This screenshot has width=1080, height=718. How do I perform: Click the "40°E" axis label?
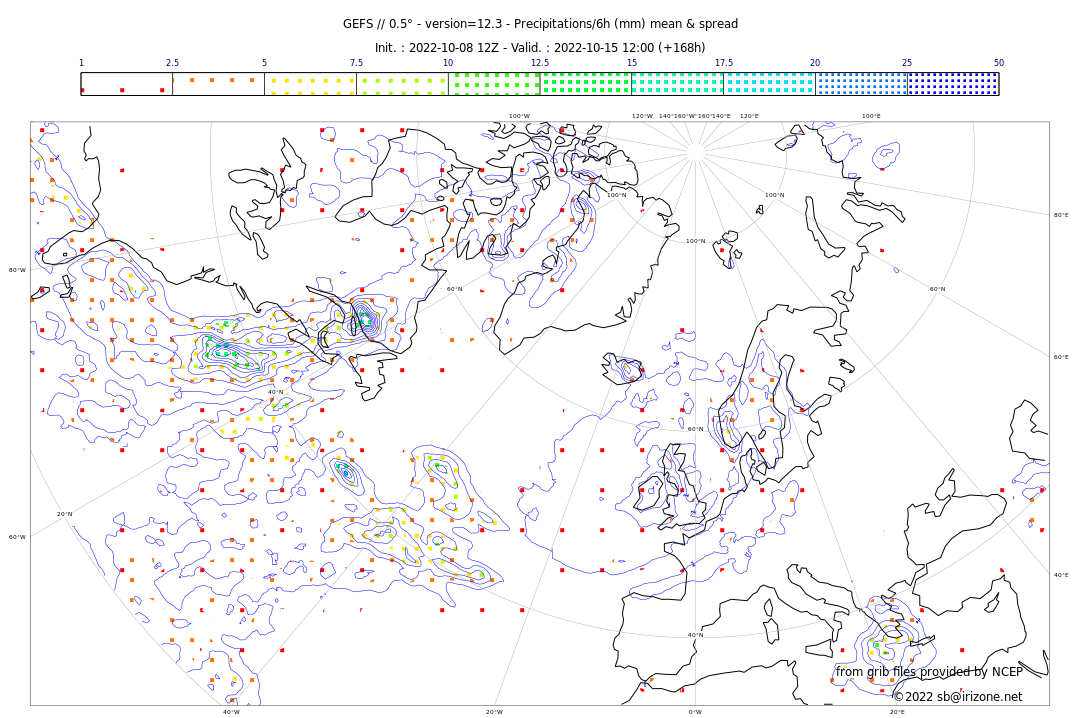(x=1061, y=575)
